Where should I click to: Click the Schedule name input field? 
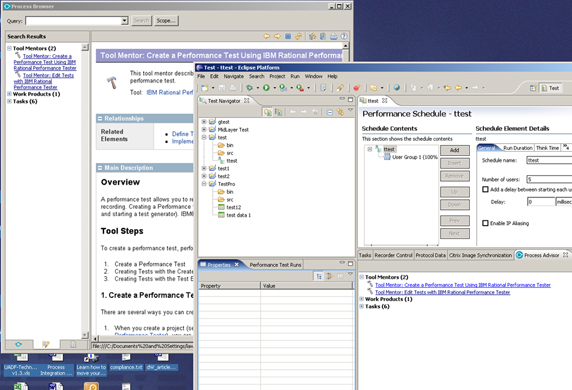coord(549,160)
